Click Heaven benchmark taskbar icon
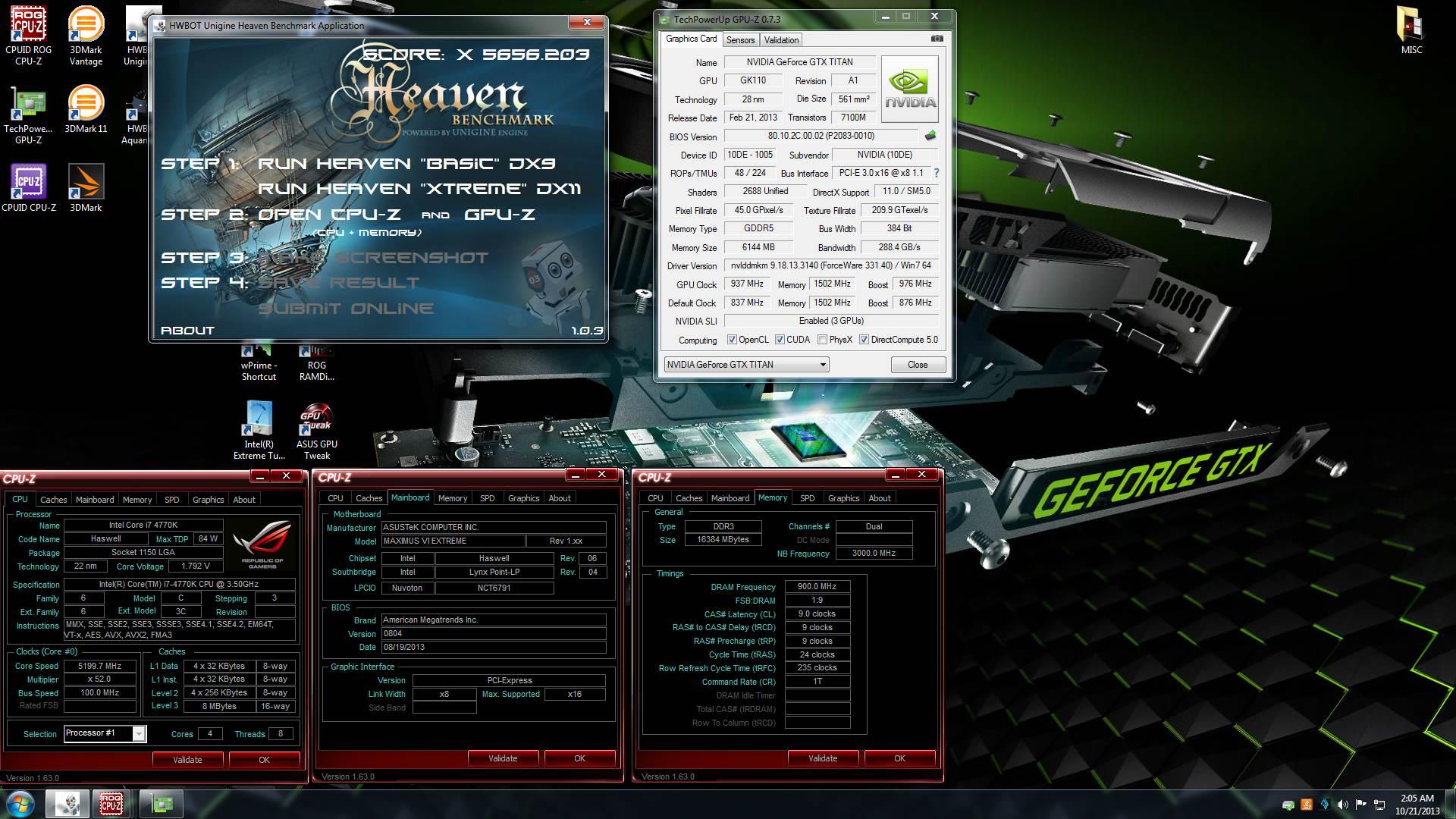The width and height of the screenshot is (1456, 819). 67,804
